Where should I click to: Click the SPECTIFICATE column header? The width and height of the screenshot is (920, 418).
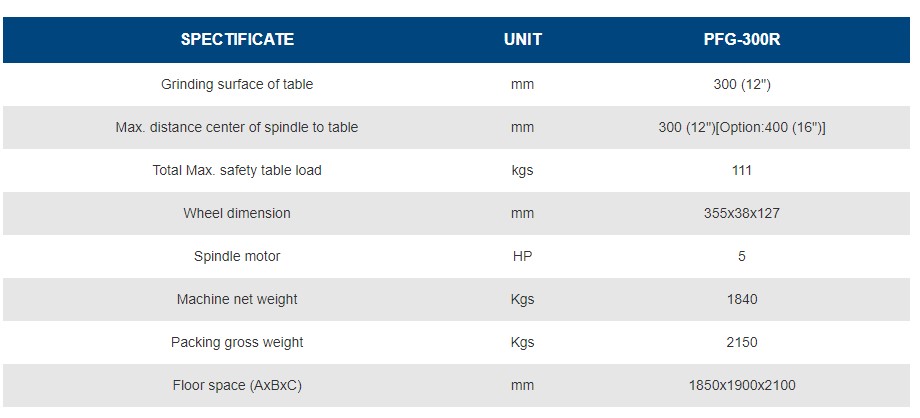237,40
